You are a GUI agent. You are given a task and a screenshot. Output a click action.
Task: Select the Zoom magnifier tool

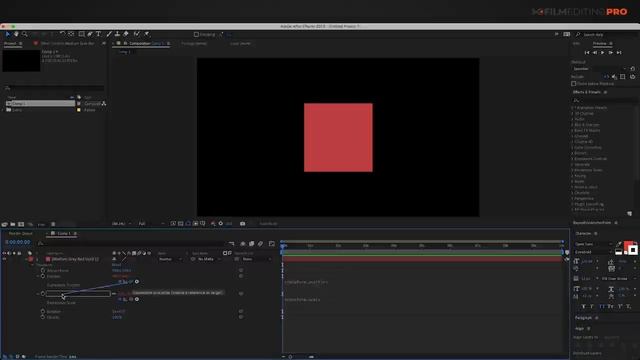click(x=24, y=34)
